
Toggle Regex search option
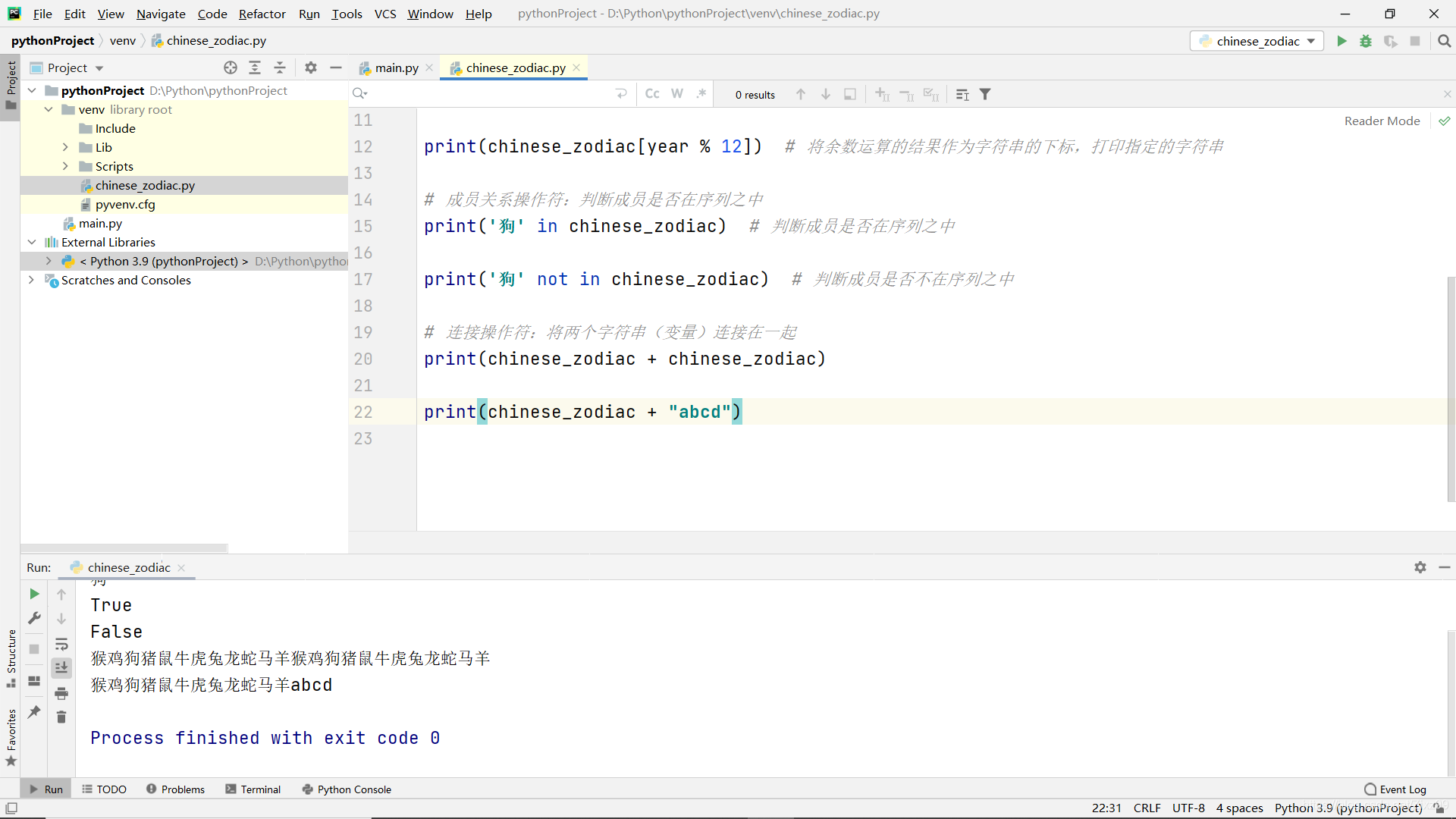701,93
